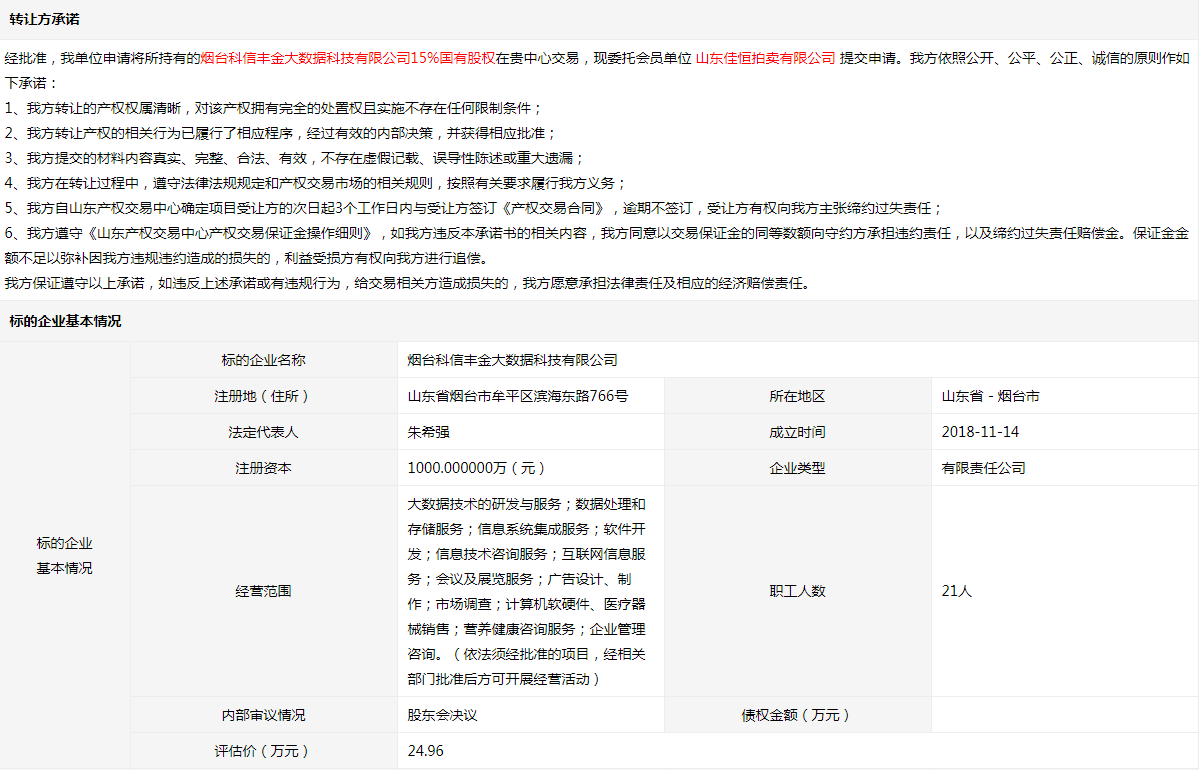Click the label 注册资本
This screenshot has width=1200, height=770.
264,468
